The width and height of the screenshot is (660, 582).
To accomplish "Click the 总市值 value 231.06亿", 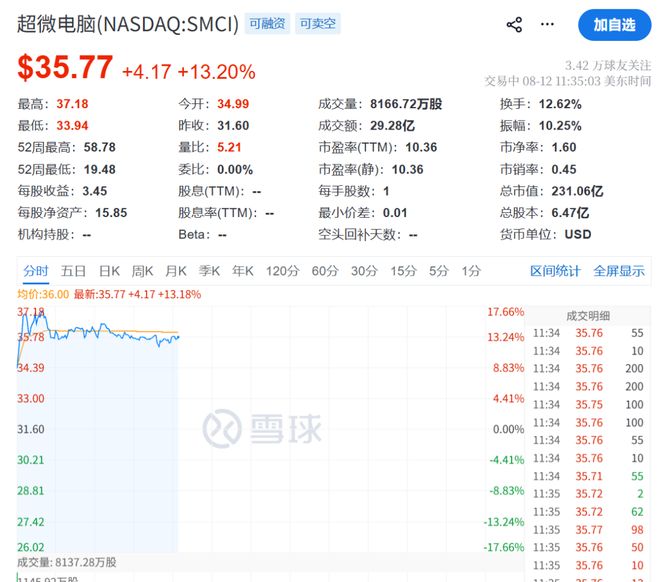I will (578, 191).
